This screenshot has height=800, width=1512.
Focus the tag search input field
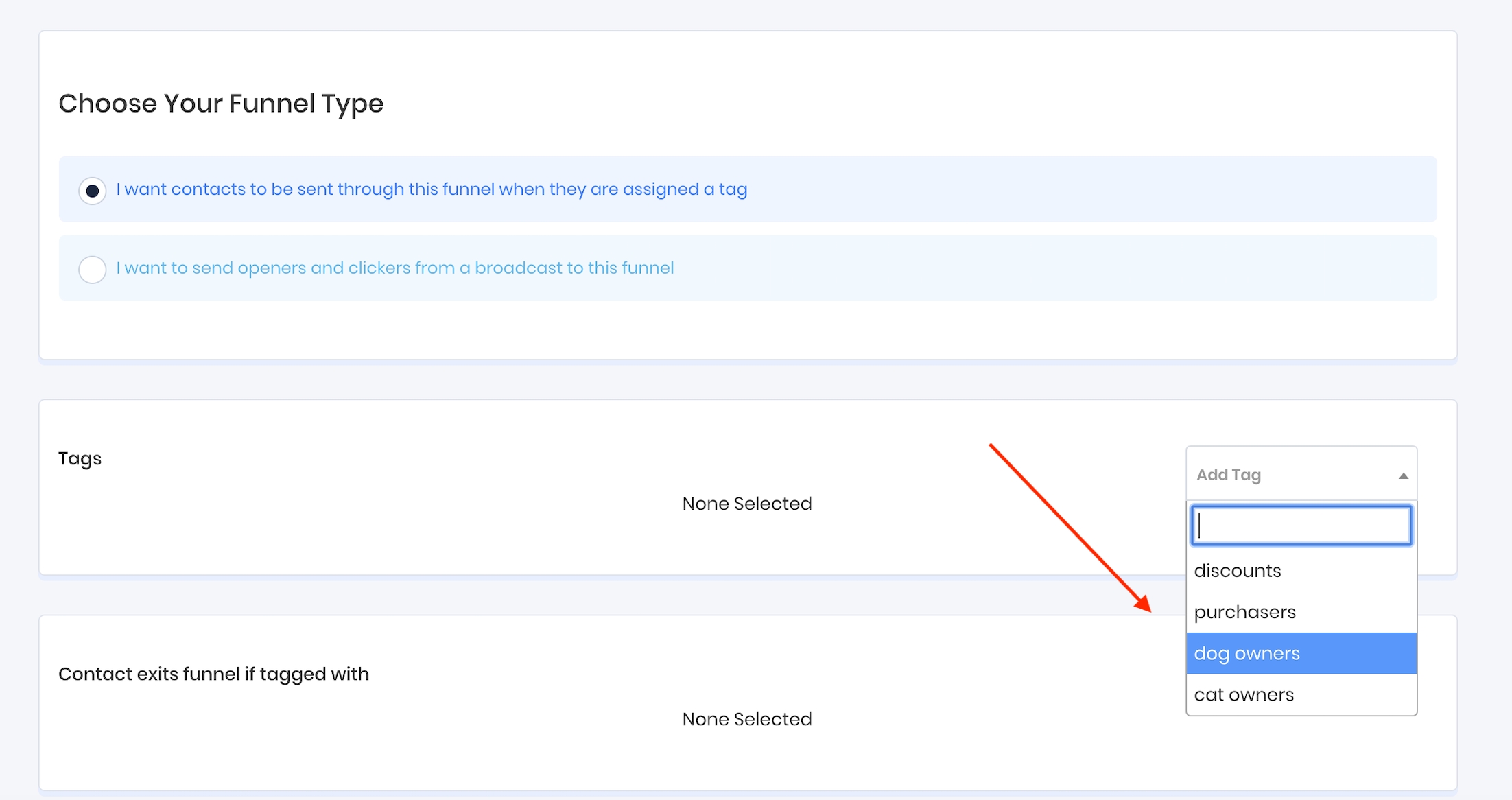click(x=1301, y=526)
